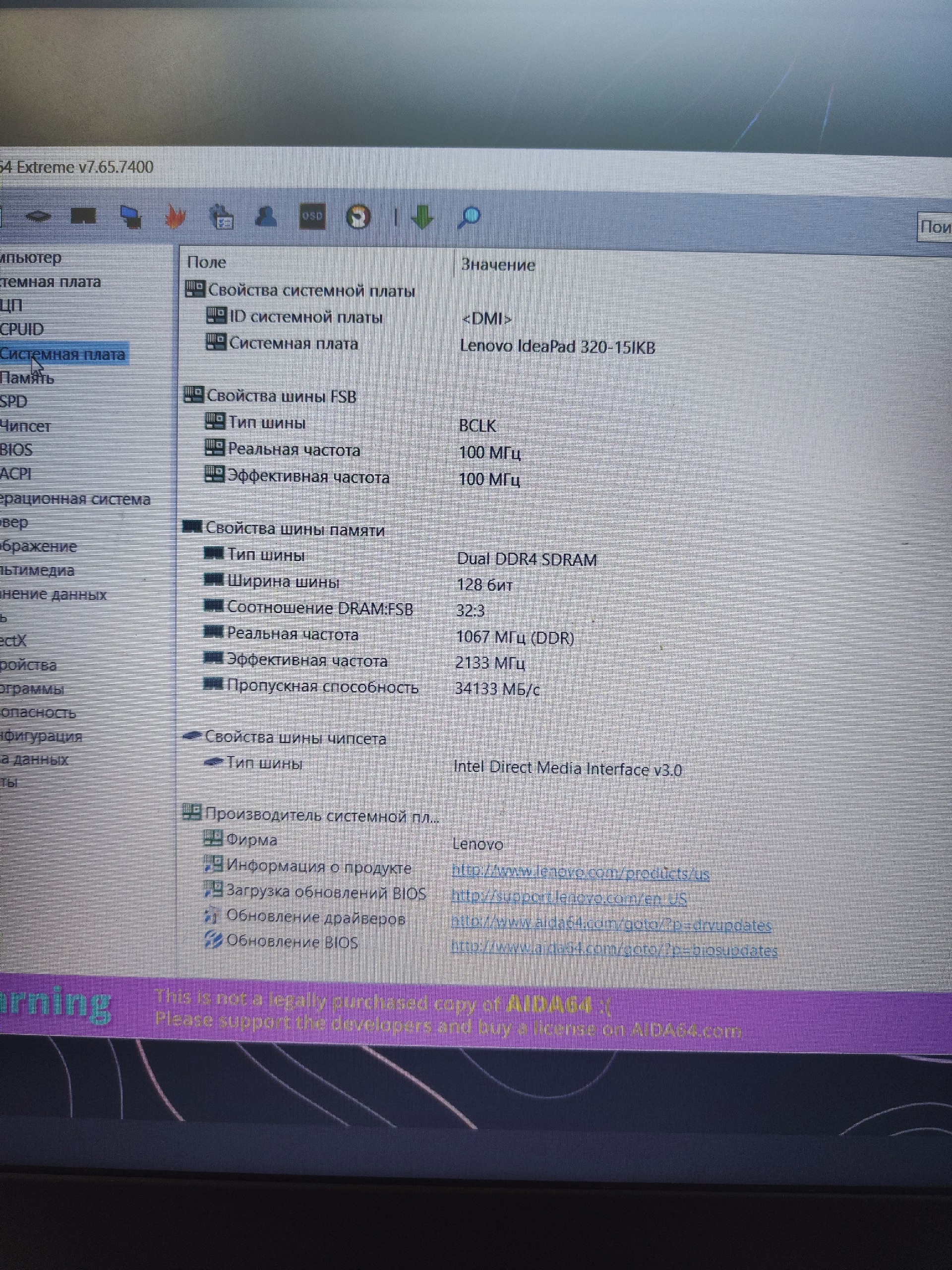Click the blue user silhouette toolbar icon
The height and width of the screenshot is (1270, 952).
point(266,216)
